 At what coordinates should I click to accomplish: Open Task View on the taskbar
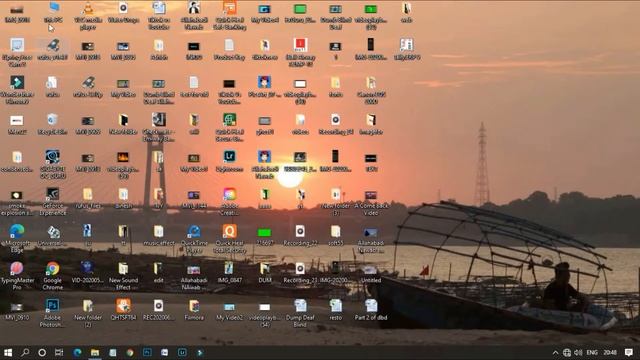pos(59,353)
